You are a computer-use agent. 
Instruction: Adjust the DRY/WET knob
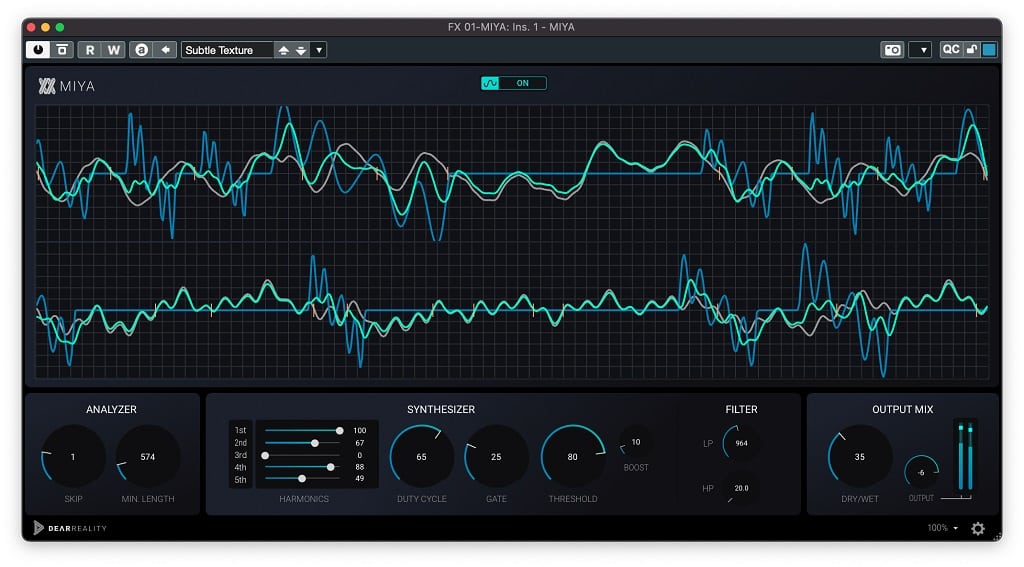[x=859, y=456]
